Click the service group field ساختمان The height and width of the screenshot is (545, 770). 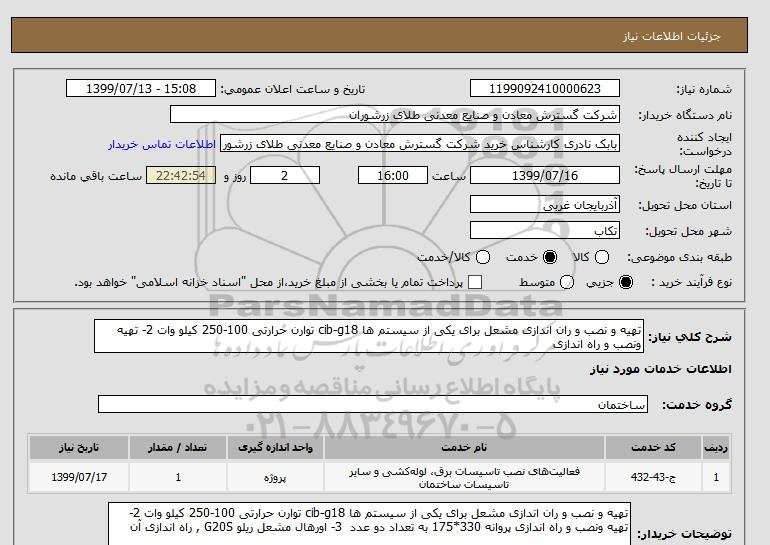coord(373,405)
